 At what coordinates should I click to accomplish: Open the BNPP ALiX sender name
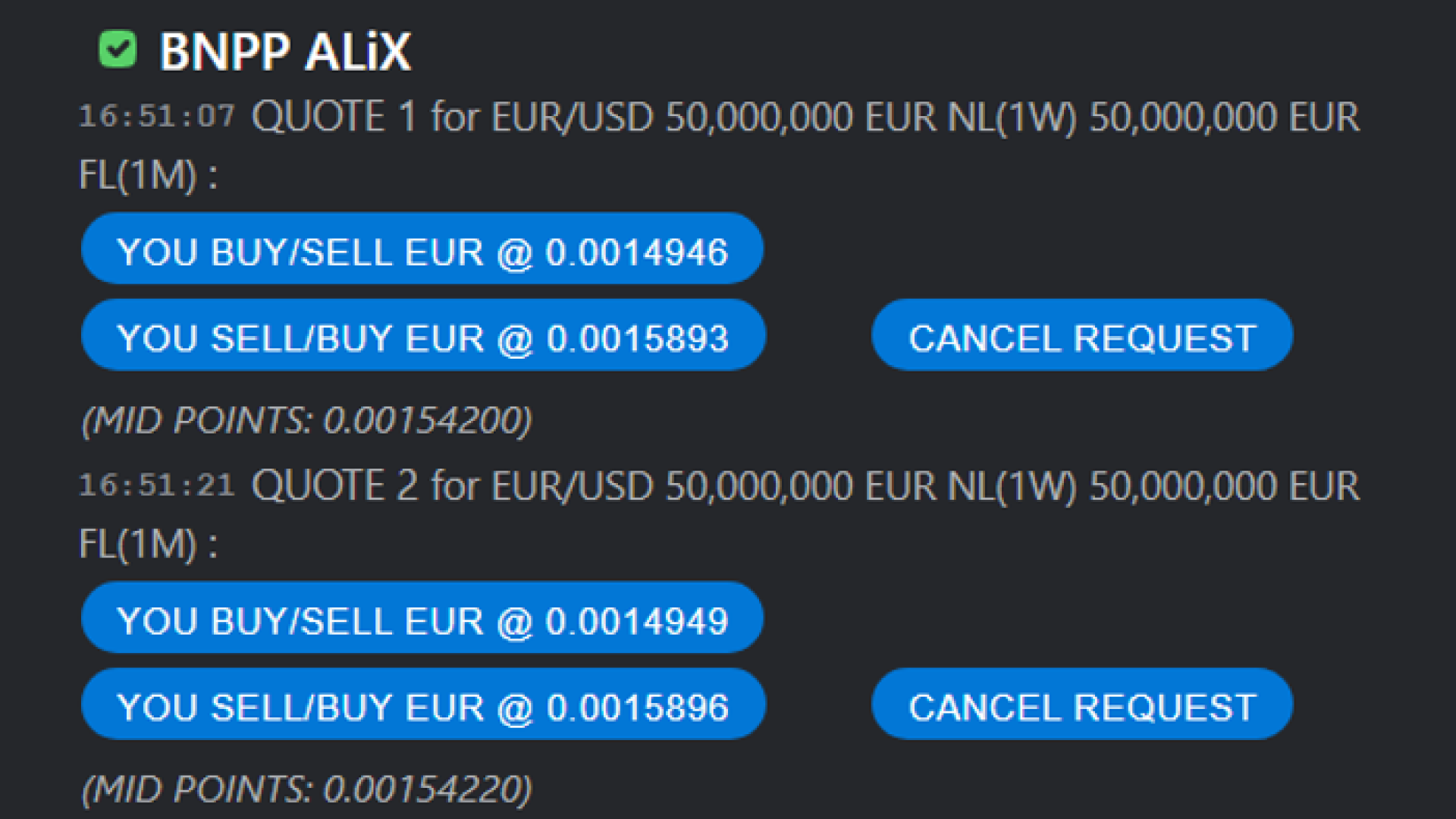click(x=285, y=52)
